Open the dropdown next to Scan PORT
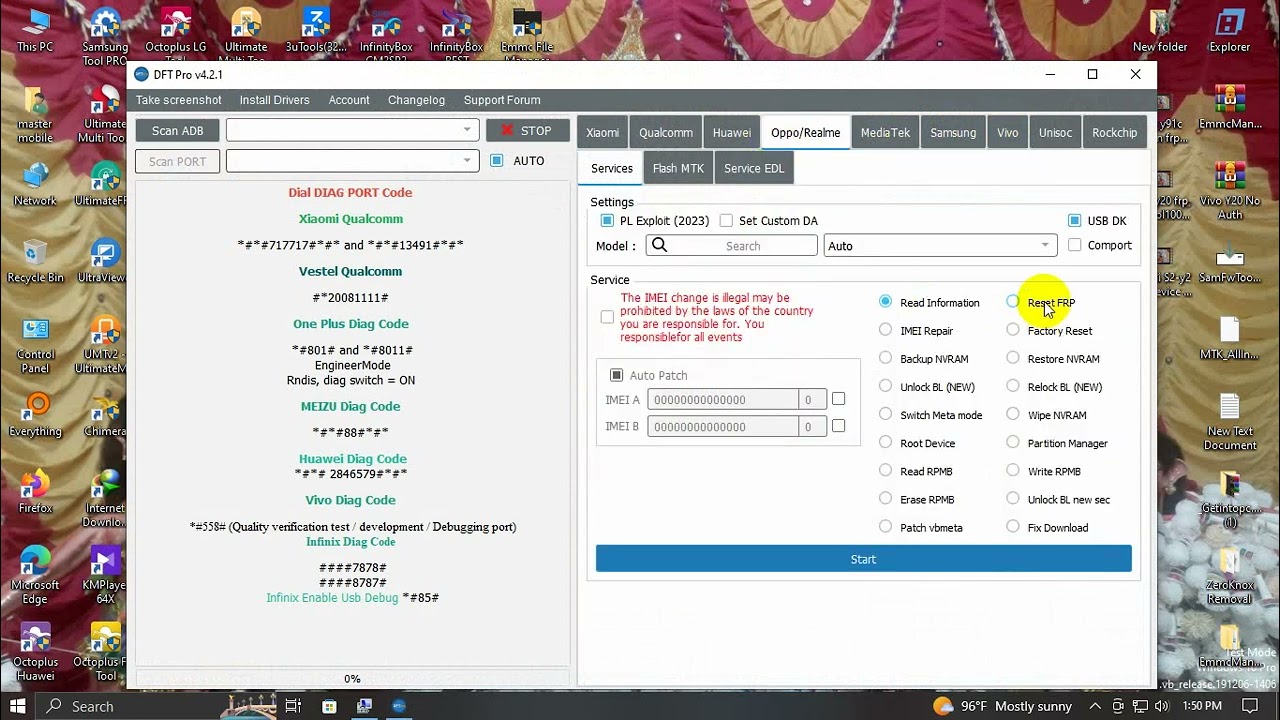1280x720 pixels. tap(466, 161)
